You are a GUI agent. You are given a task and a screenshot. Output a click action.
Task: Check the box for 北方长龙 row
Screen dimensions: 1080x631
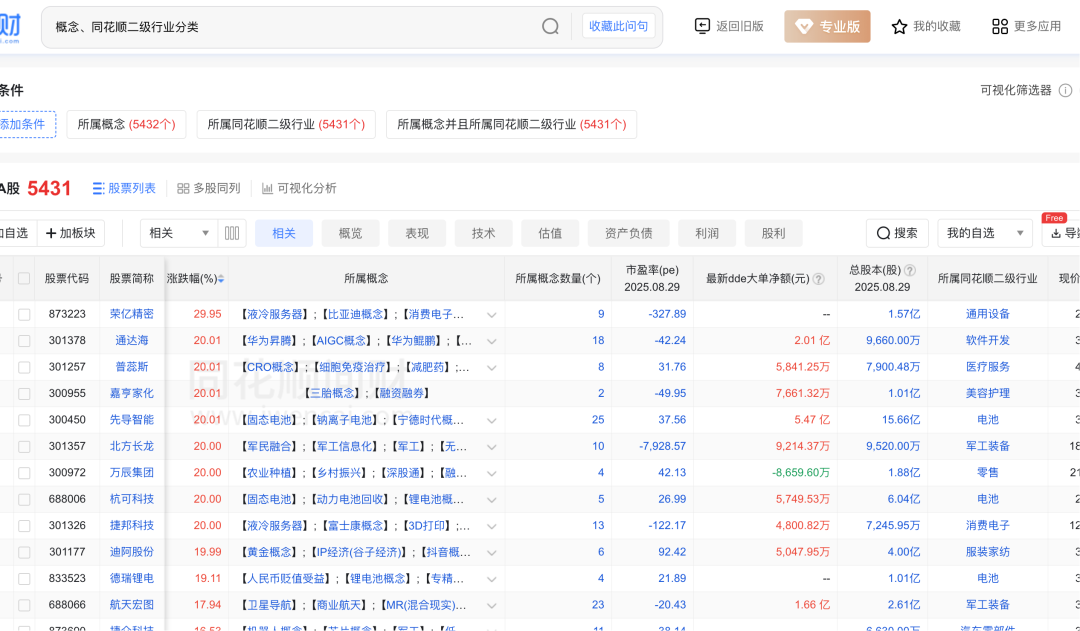(24, 446)
